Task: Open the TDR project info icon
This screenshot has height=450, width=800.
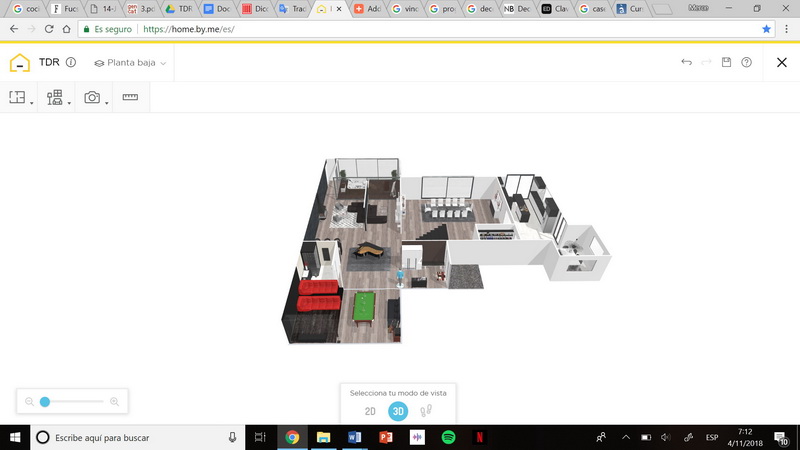Action: coord(71,63)
